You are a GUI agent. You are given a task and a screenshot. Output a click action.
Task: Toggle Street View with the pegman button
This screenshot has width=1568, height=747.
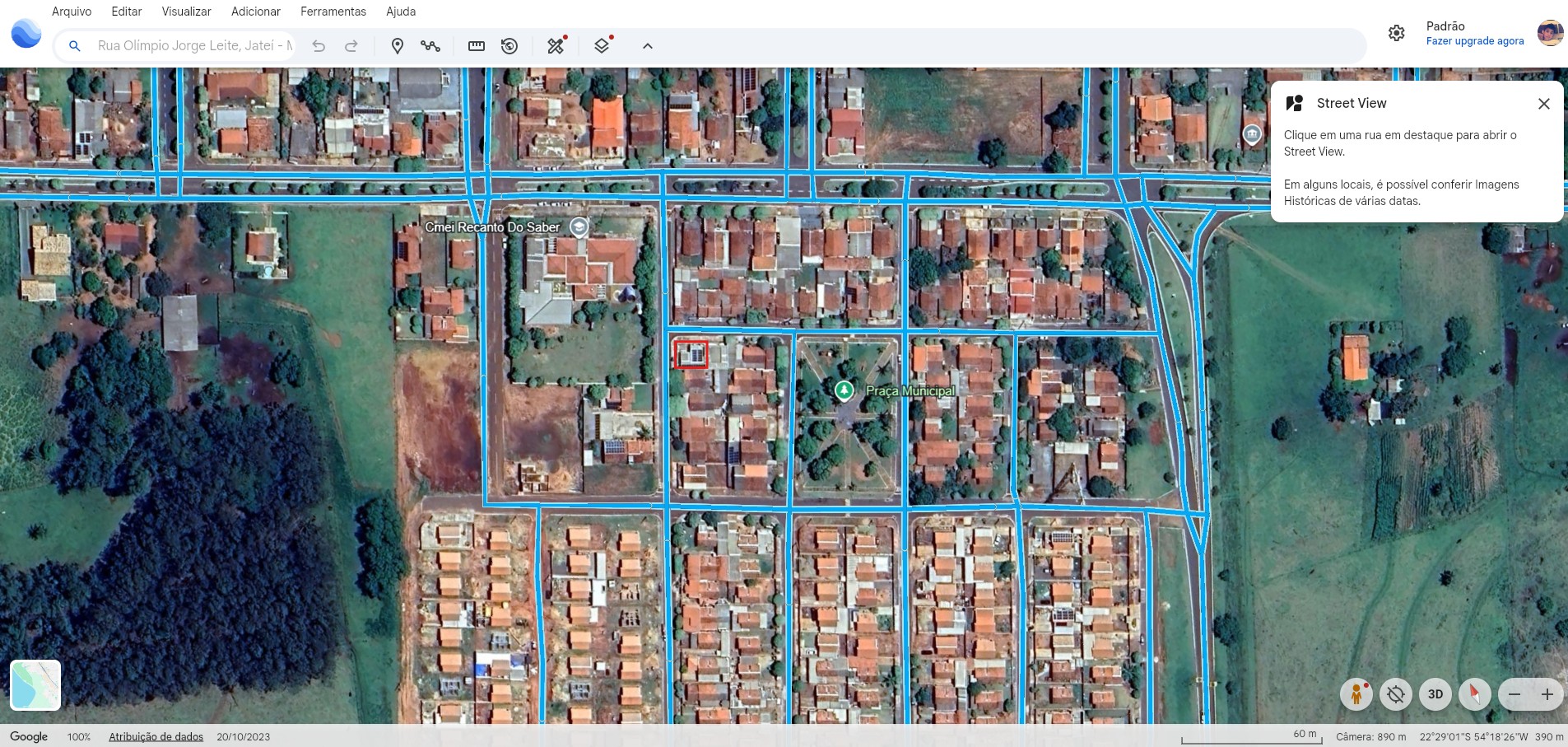pos(1356,694)
